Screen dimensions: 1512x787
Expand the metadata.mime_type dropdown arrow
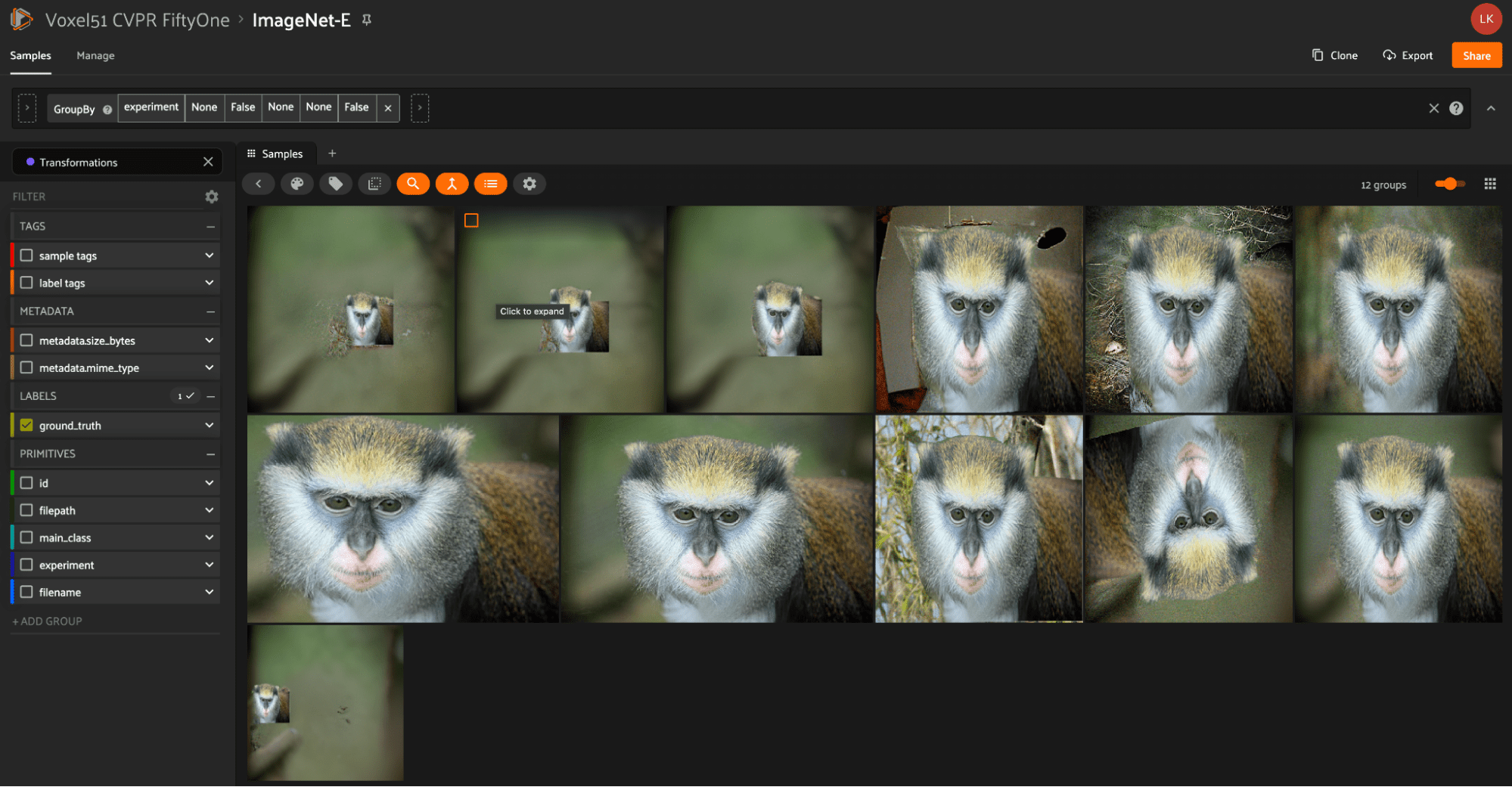click(210, 367)
